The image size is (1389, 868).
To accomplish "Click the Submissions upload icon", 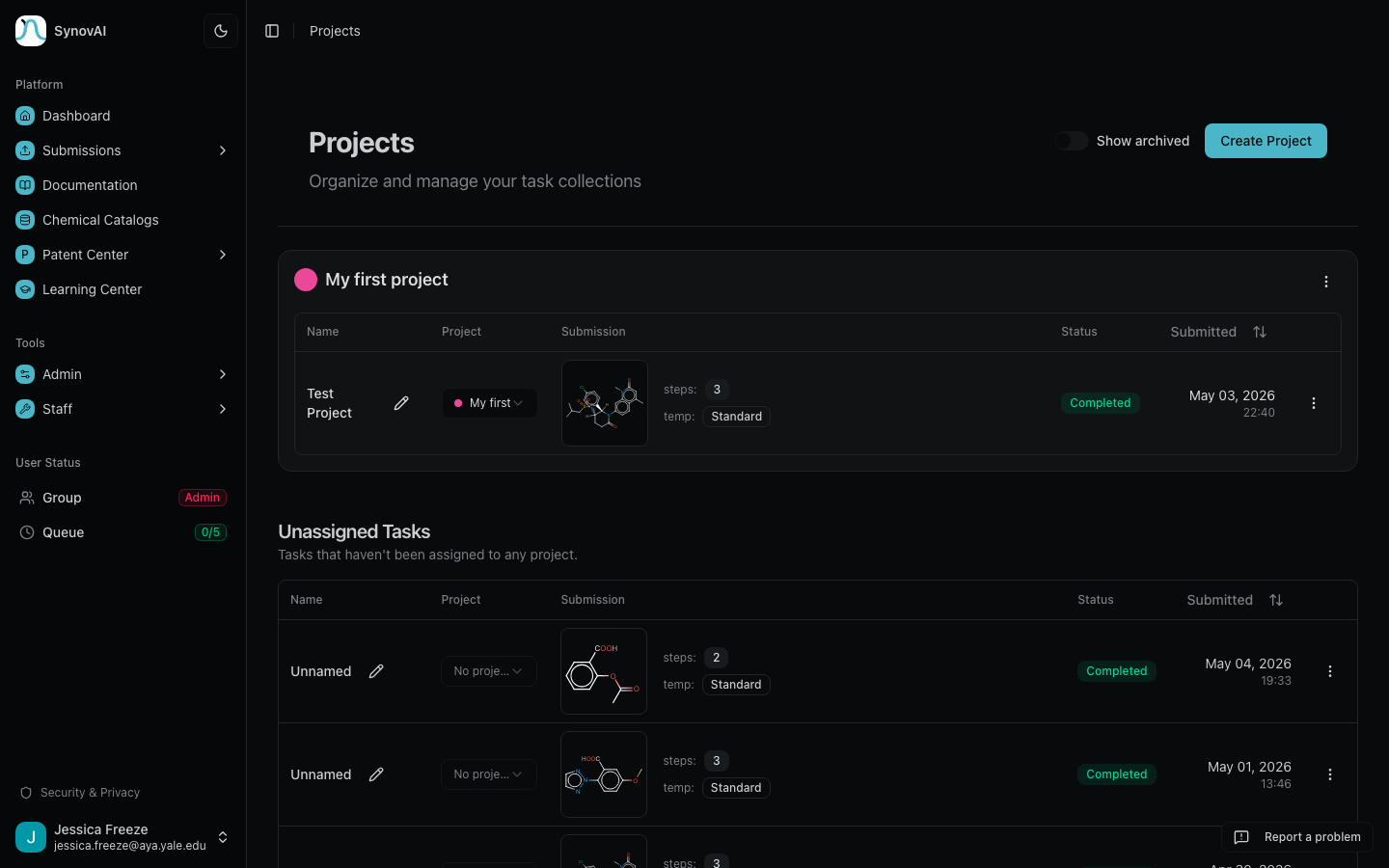I will coord(25,150).
